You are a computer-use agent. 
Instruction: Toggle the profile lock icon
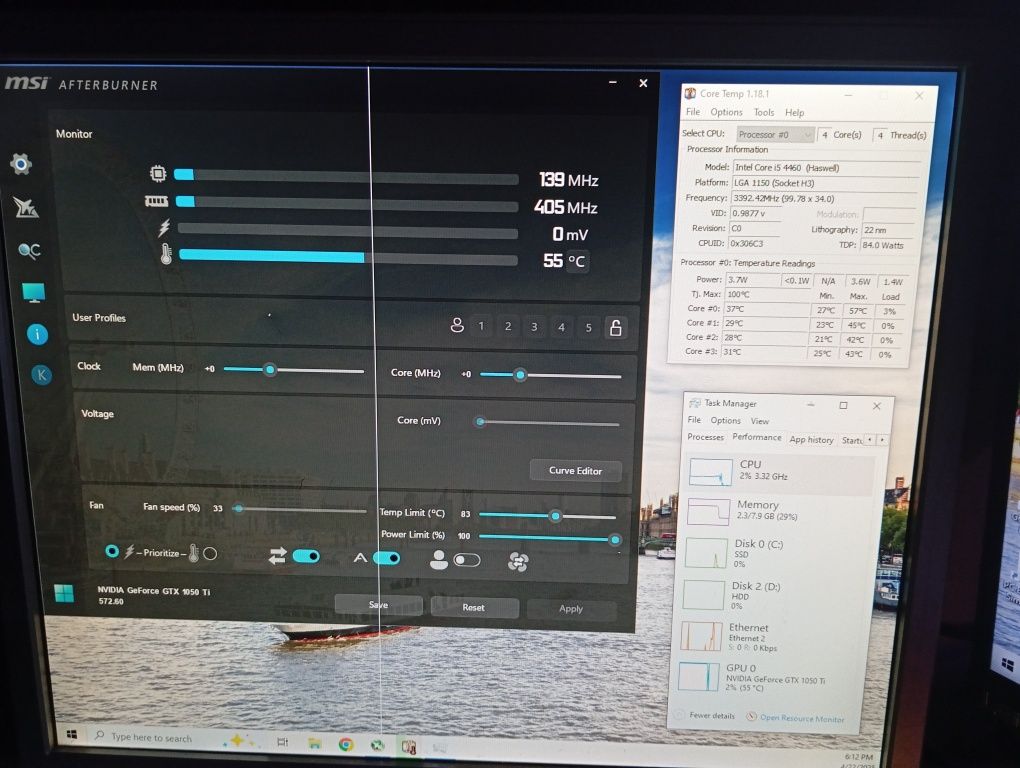click(615, 327)
